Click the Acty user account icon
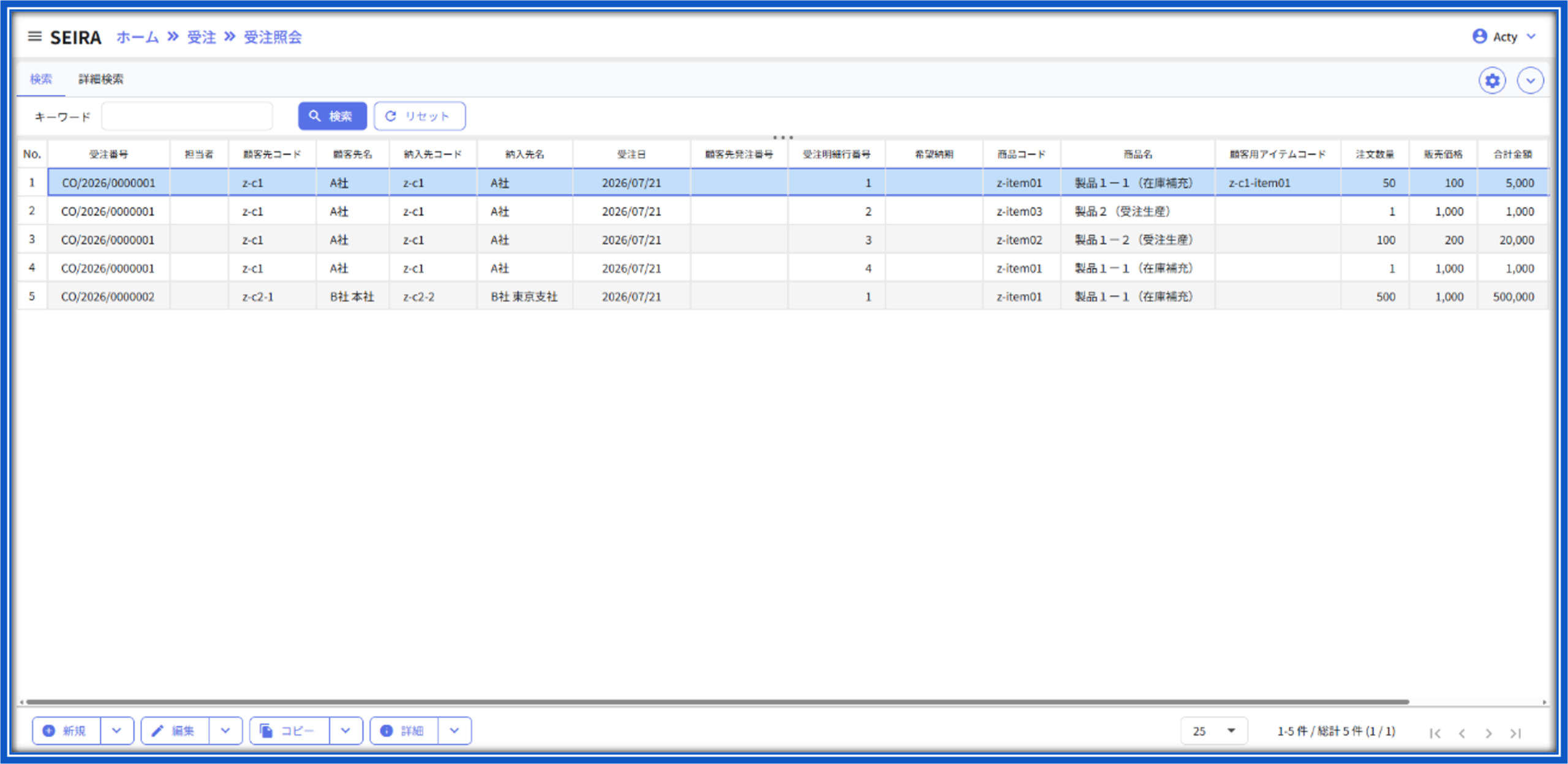 point(1479,37)
